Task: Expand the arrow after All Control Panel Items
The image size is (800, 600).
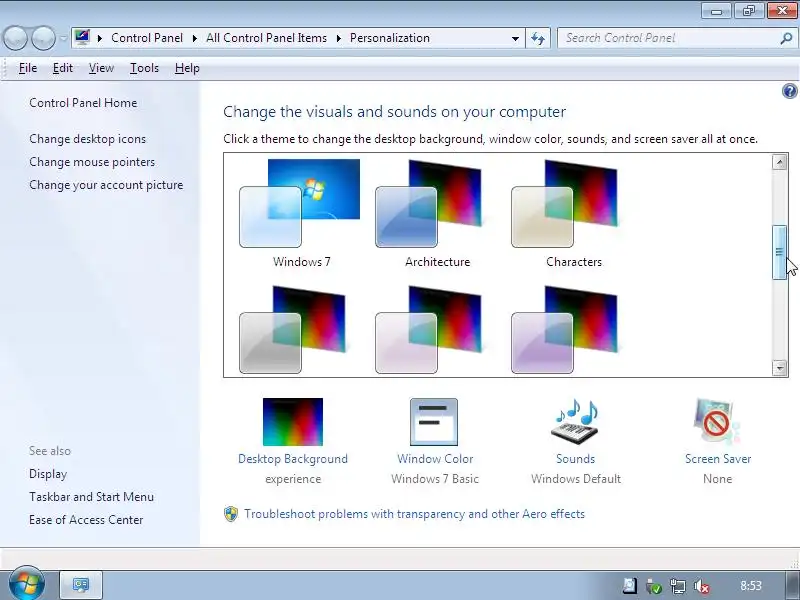Action: click(338, 38)
